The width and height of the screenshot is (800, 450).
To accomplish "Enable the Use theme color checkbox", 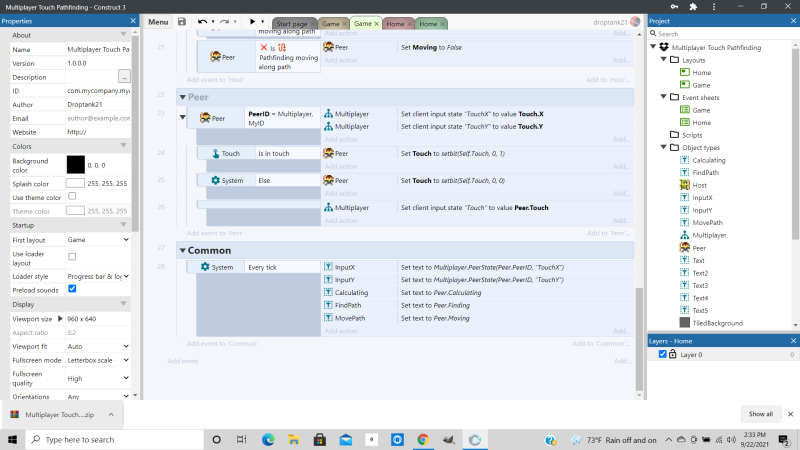I will tap(72, 196).
